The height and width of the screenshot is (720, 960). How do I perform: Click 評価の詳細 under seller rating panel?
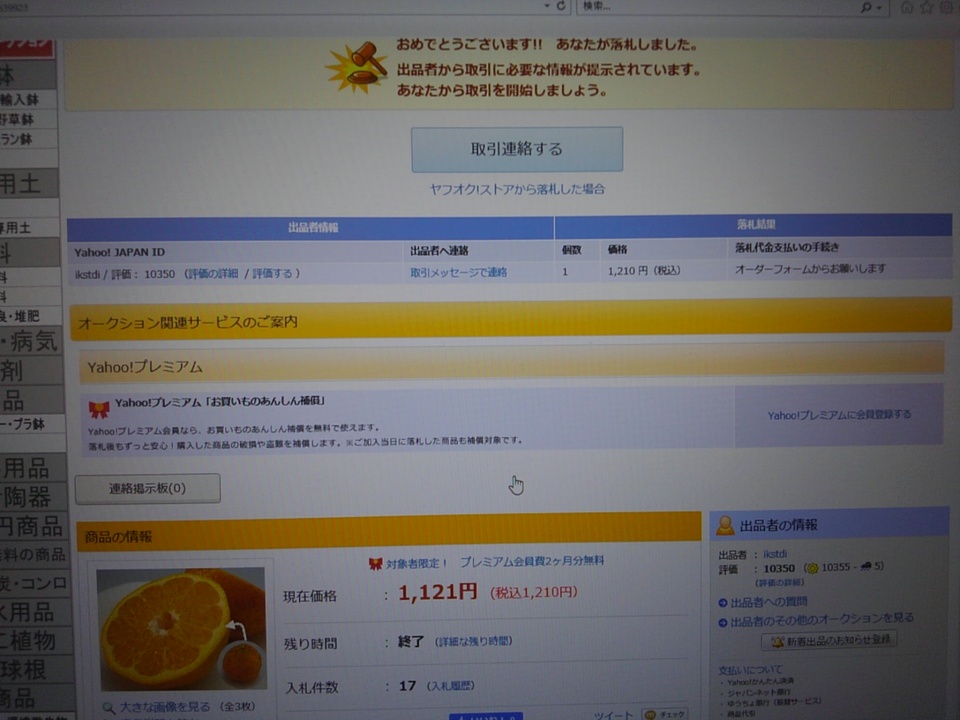click(x=779, y=583)
